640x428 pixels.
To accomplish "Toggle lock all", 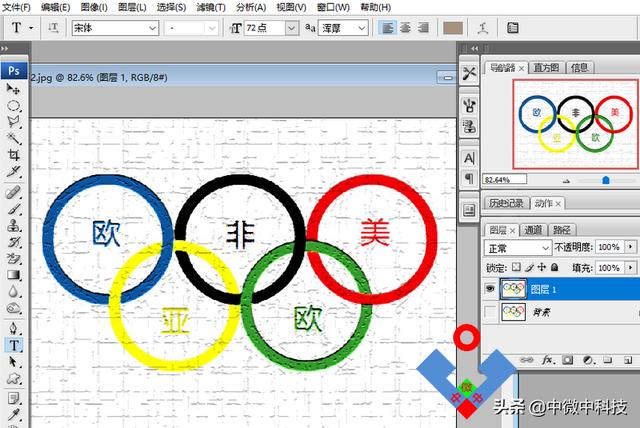I will [554, 267].
